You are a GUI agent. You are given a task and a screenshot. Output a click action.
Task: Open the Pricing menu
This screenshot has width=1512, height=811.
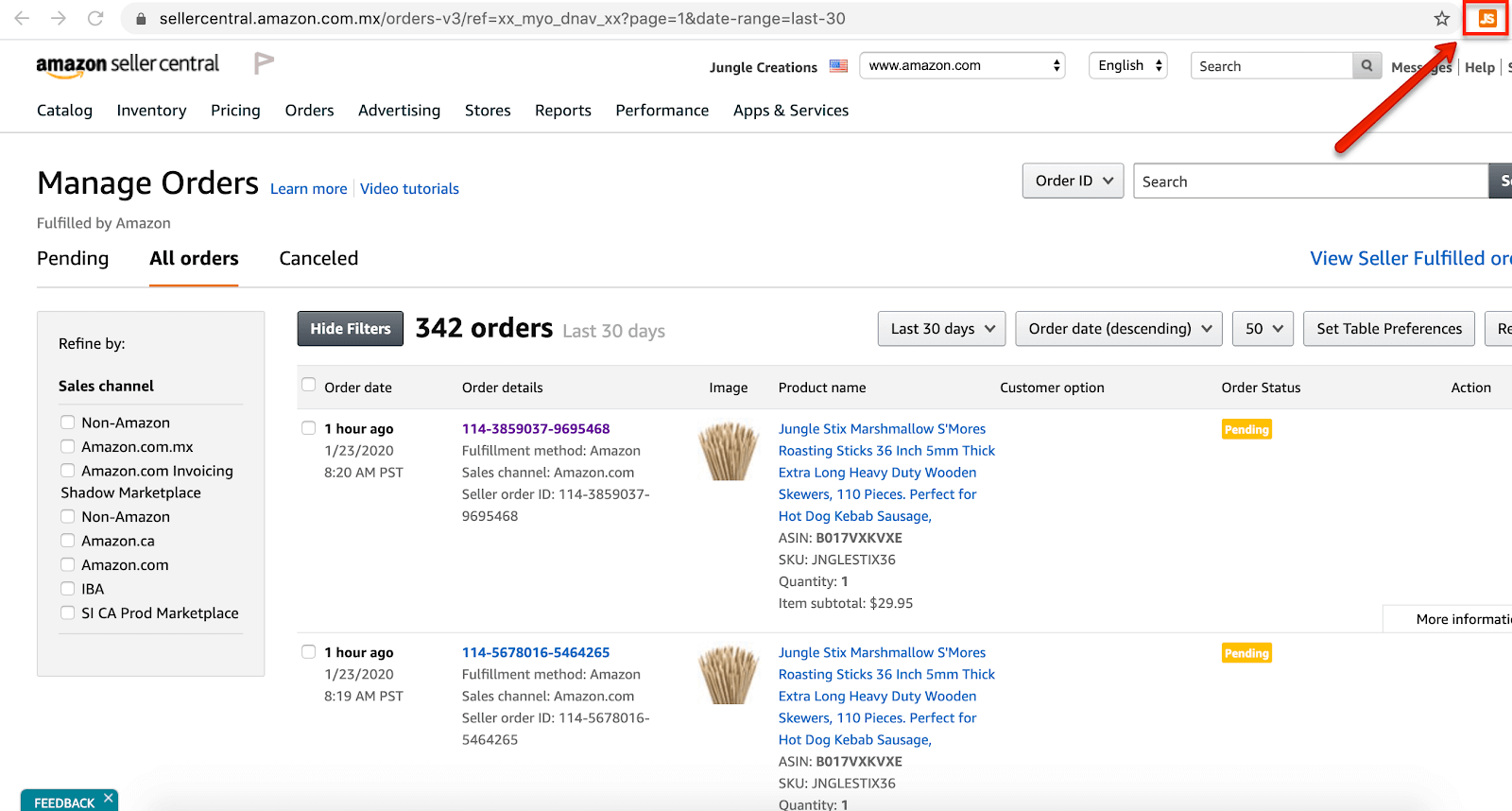(235, 111)
